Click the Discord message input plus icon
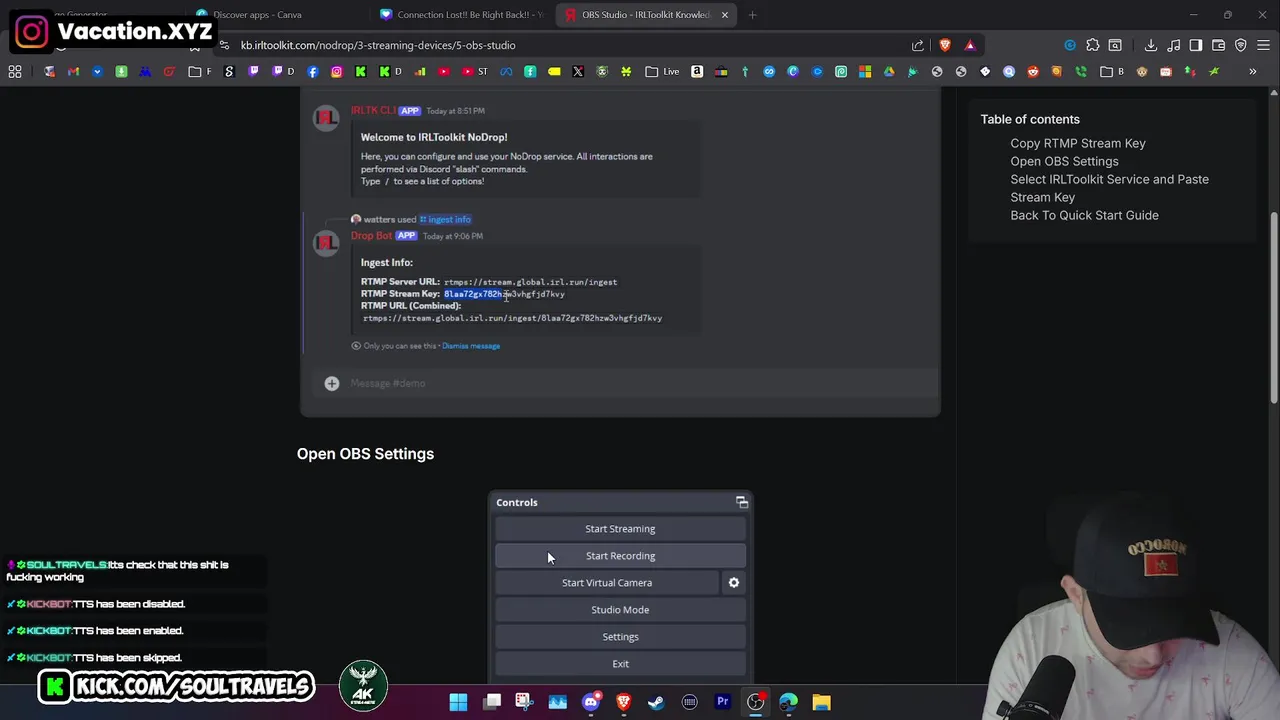Image resolution: width=1280 pixels, height=720 pixels. pyautogui.click(x=331, y=383)
